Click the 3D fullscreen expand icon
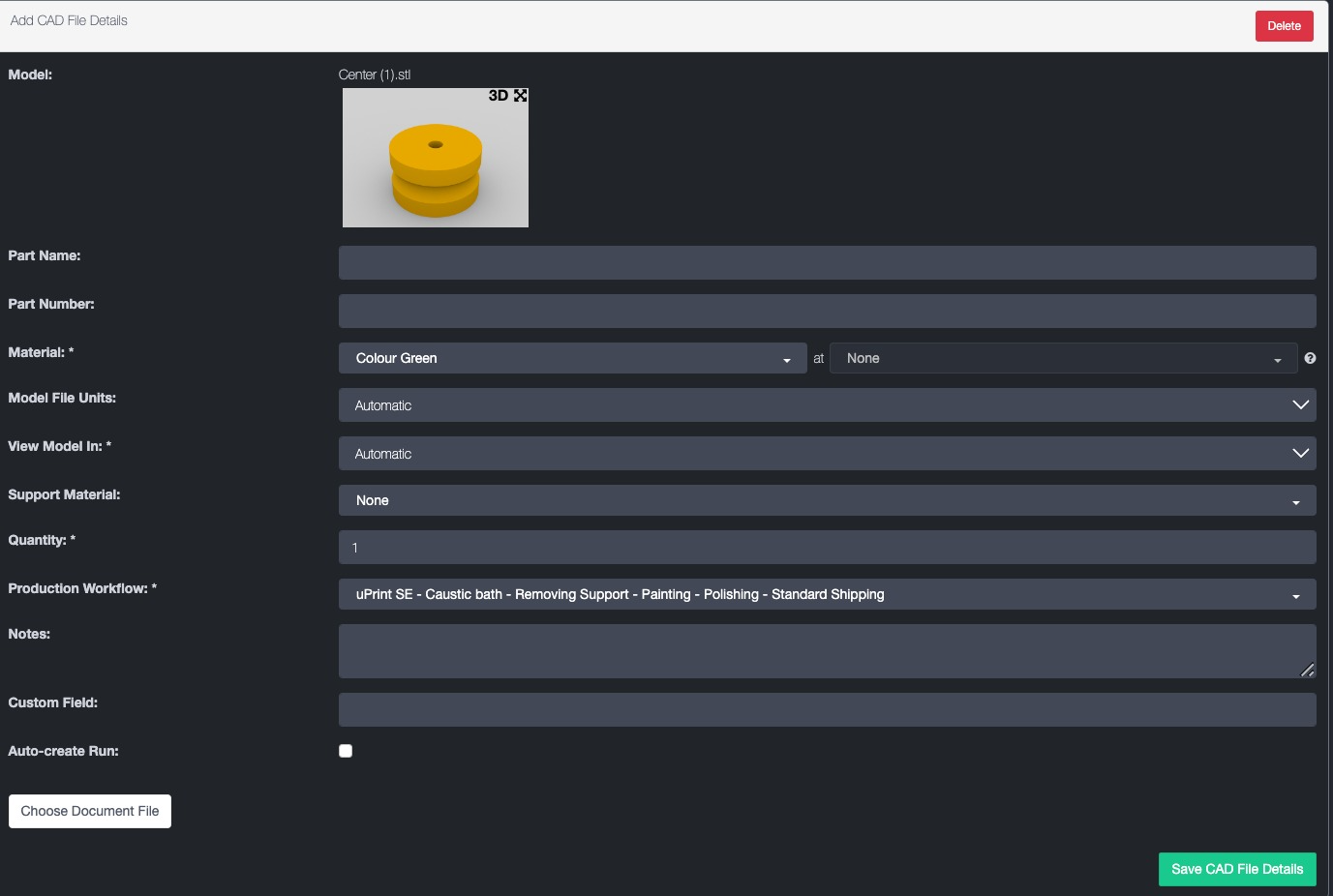 pos(520,96)
